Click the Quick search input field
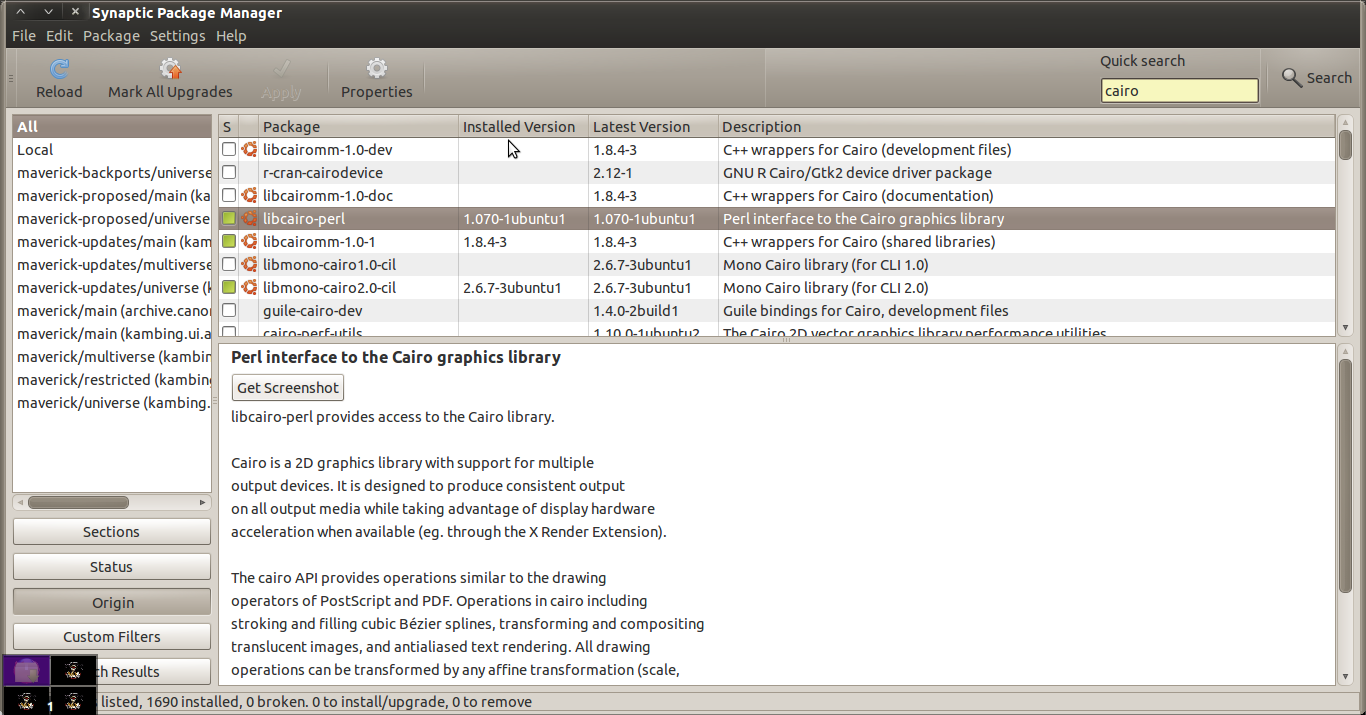The image size is (1366, 715). click(x=1179, y=90)
